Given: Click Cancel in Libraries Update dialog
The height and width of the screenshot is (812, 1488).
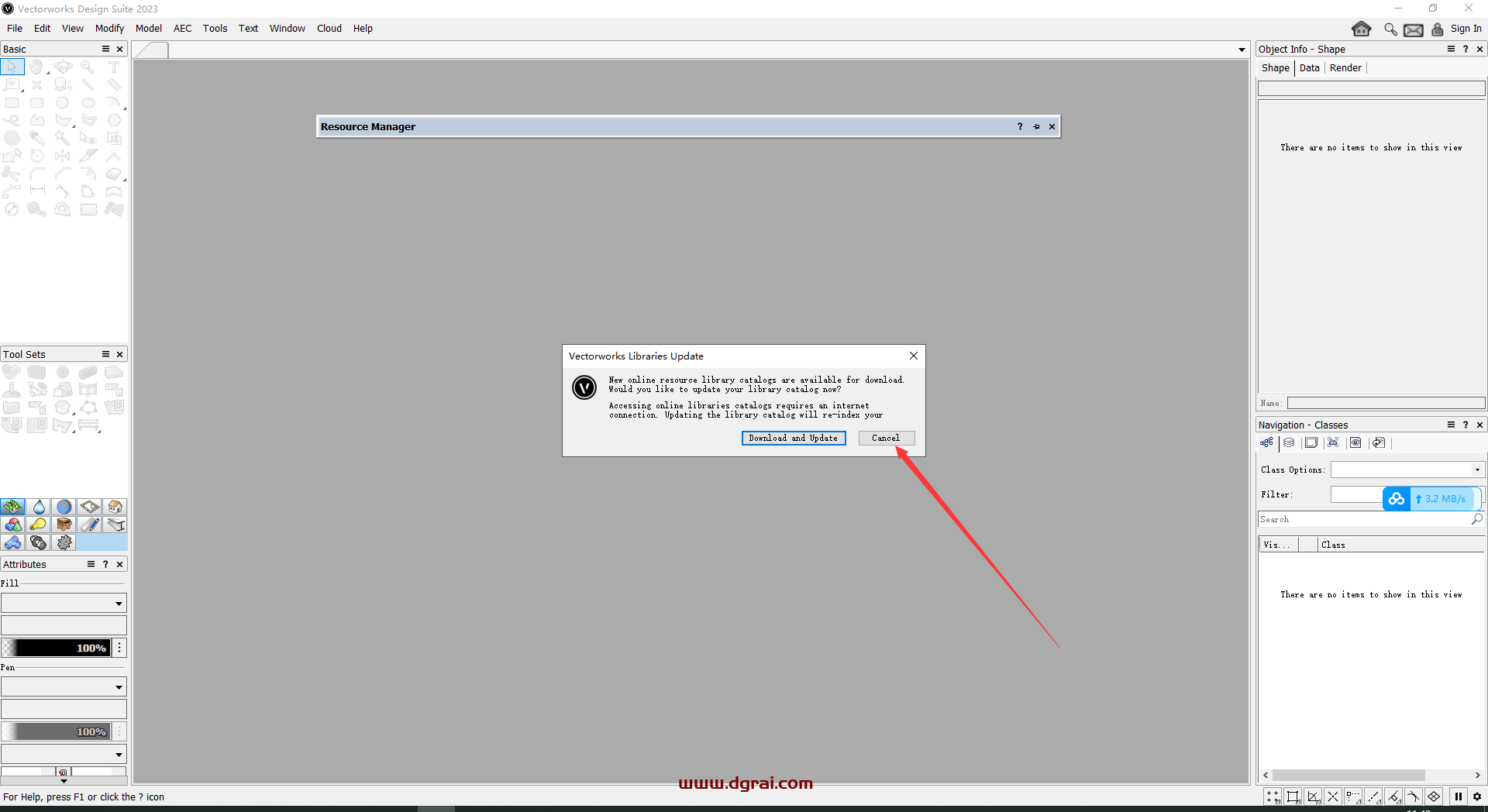Looking at the screenshot, I should point(886,438).
